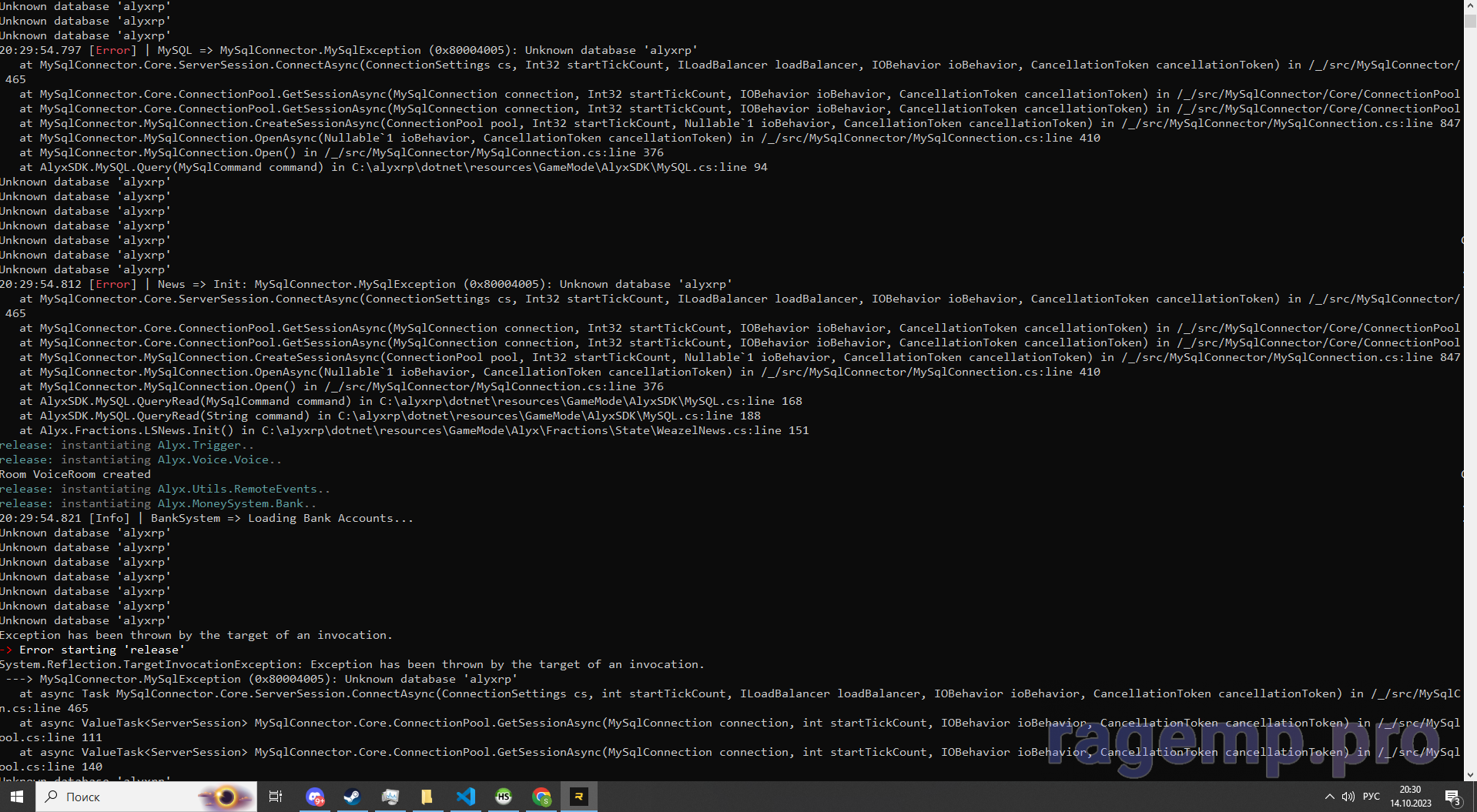Click the 'Error starting release' console line
This screenshot has height=812, width=1477.
102,650
